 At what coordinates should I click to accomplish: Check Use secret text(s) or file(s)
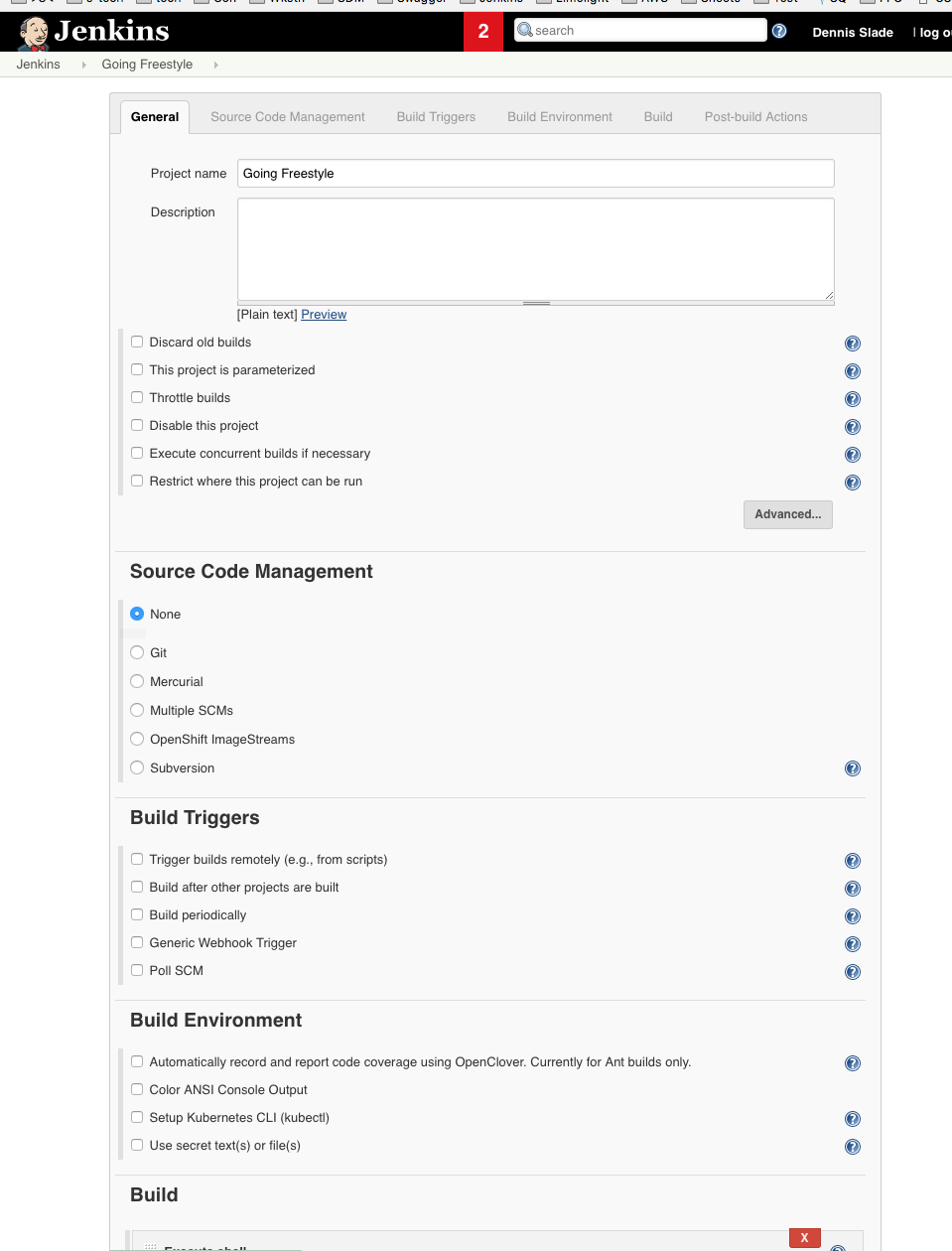137,1145
